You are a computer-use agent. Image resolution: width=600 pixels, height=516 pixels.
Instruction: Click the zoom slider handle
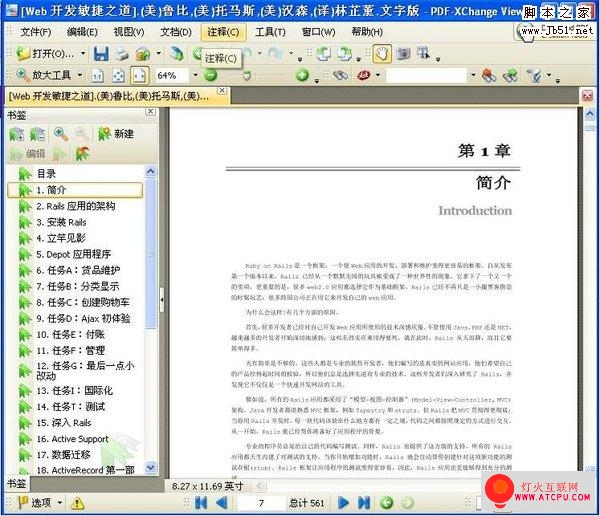pyautogui.click(x=247, y=75)
